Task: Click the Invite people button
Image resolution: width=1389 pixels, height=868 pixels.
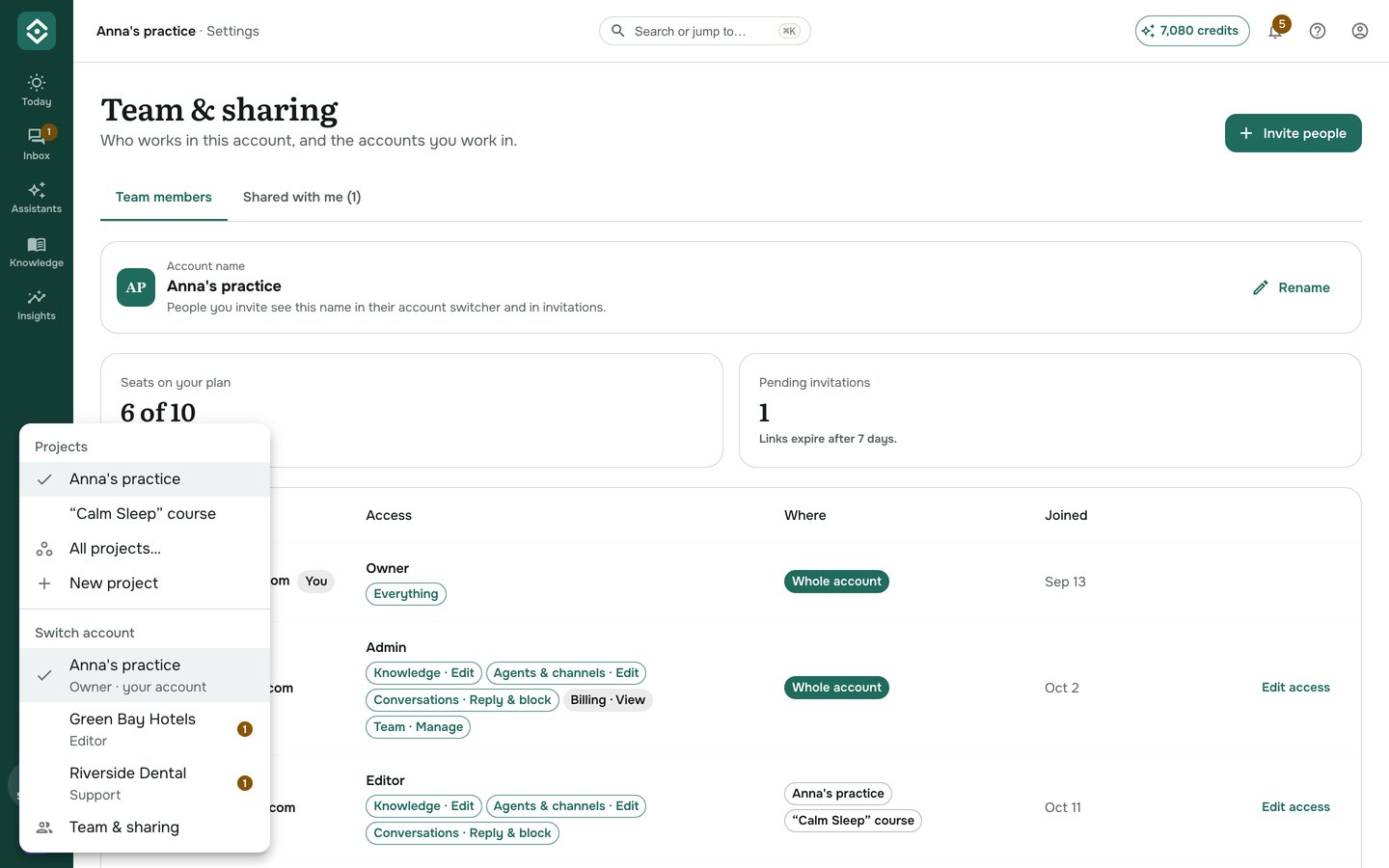Action: [1293, 133]
